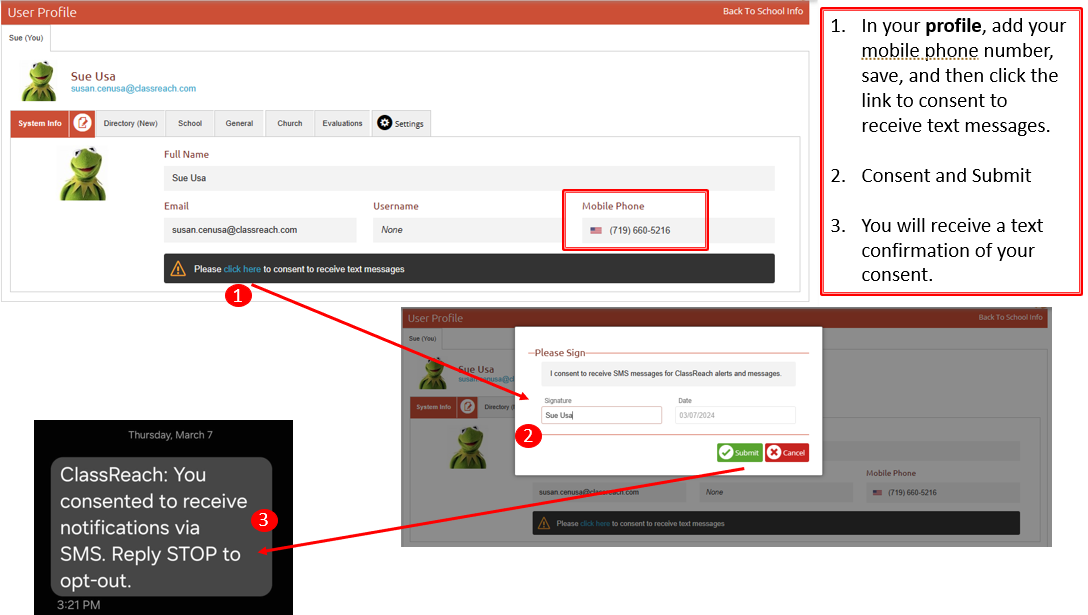Switch to the System Info tab
The height and width of the screenshot is (615, 1088).
[40, 123]
